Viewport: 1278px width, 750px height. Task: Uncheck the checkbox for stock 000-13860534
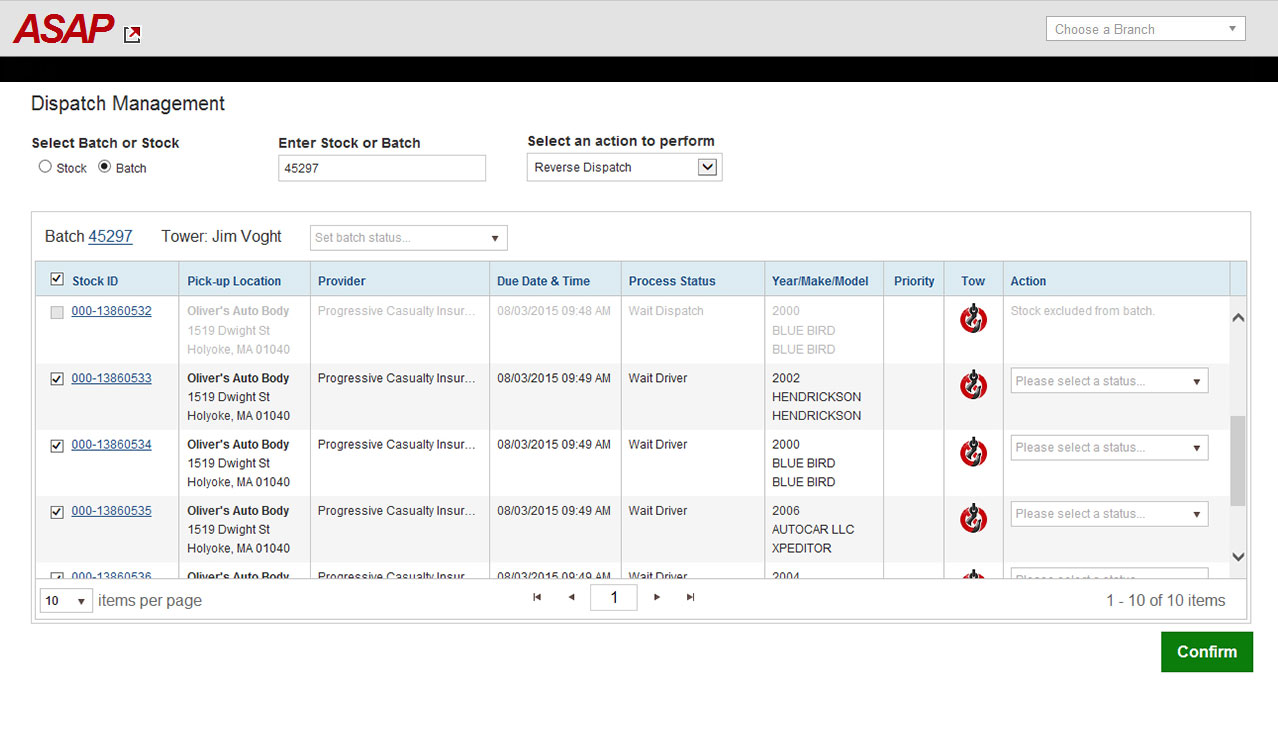tap(57, 446)
